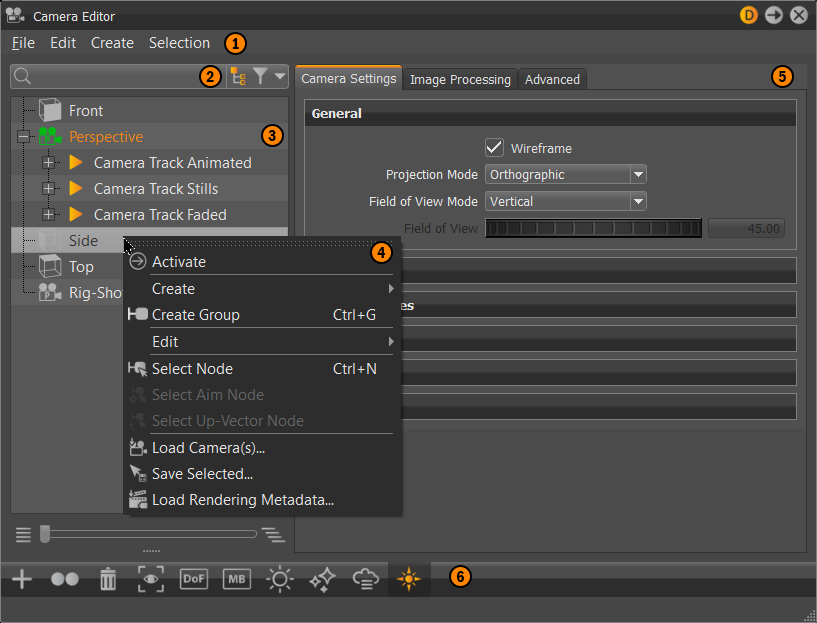The width and height of the screenshot is (817, 623).
Task: Click the camera search input field
Action: point(118,77)
